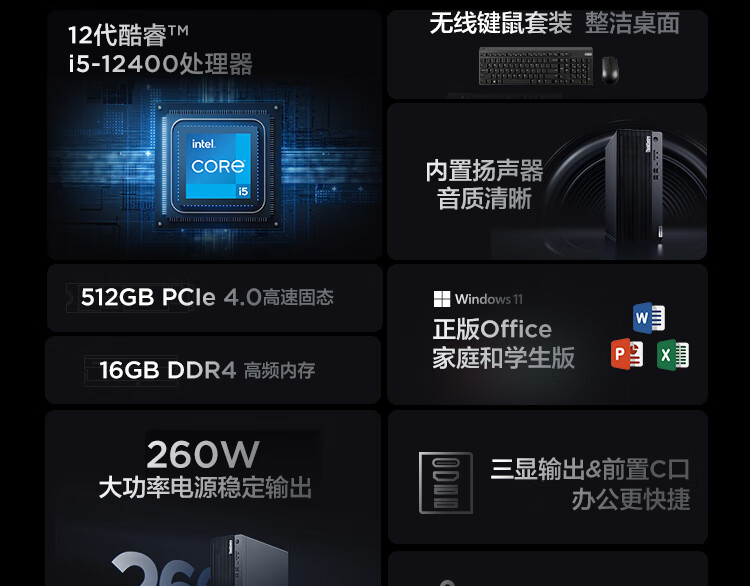Click the front port panel icon
Viewport: 750px width, 586px height.
[x=445, y=483]
